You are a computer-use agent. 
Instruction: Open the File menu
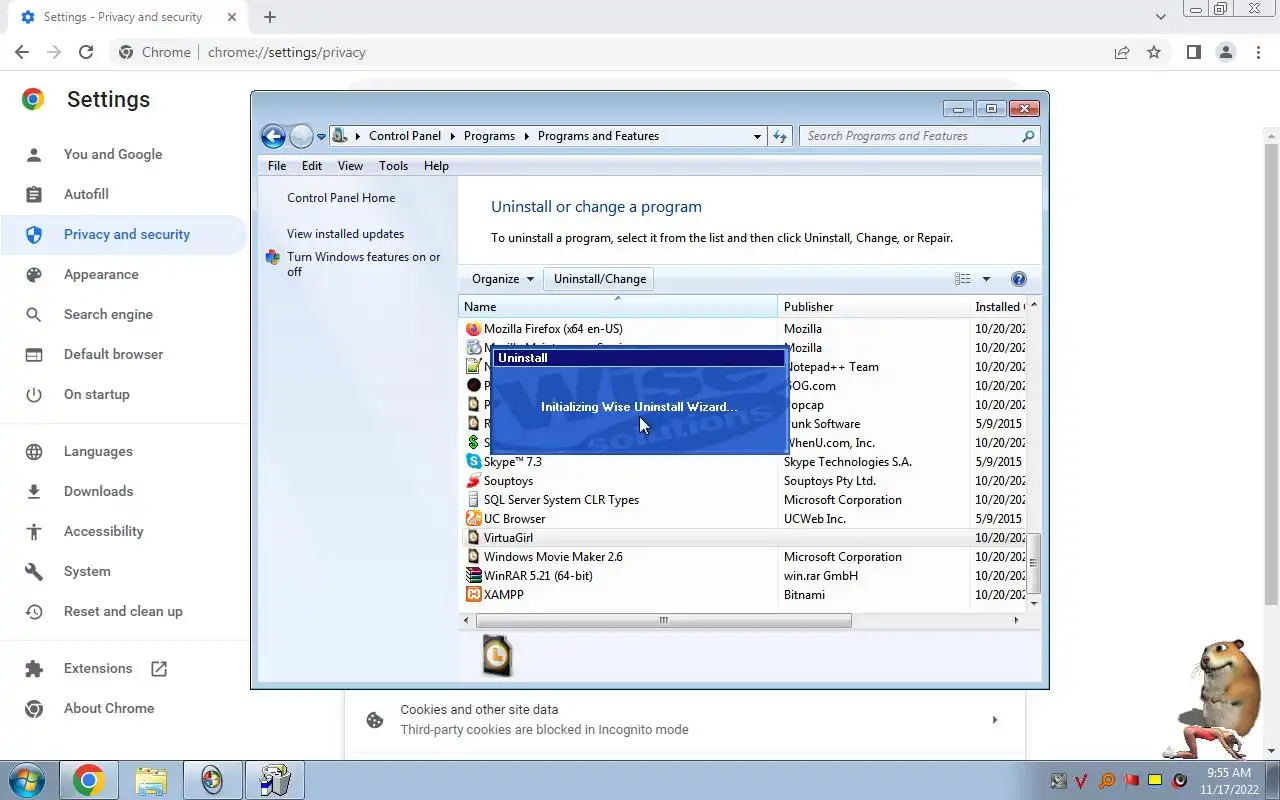tap(277, 166)
